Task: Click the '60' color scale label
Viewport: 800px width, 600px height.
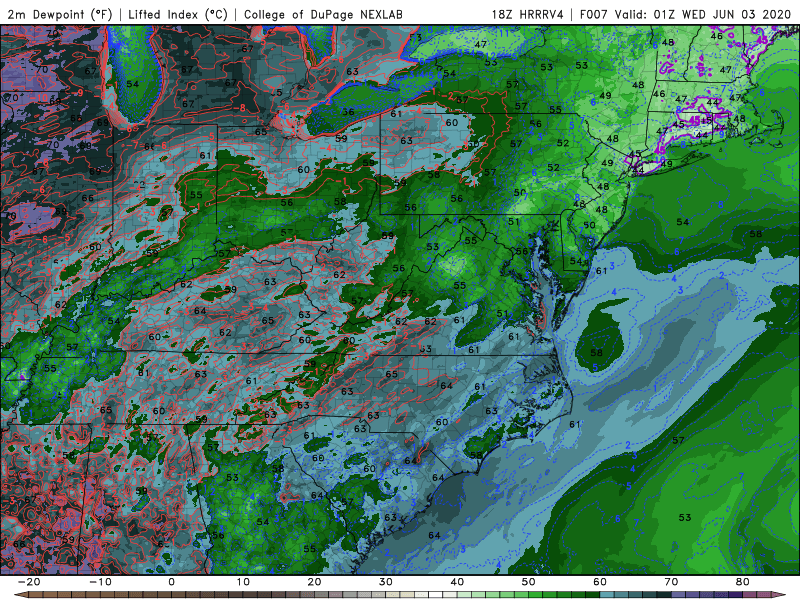Action: pyautogui.click(x=600, y=582)
